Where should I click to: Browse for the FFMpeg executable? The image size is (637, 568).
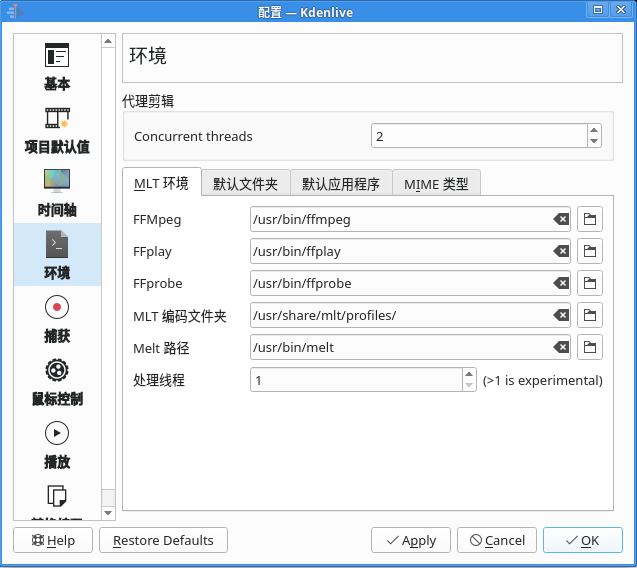coord(590,219)
